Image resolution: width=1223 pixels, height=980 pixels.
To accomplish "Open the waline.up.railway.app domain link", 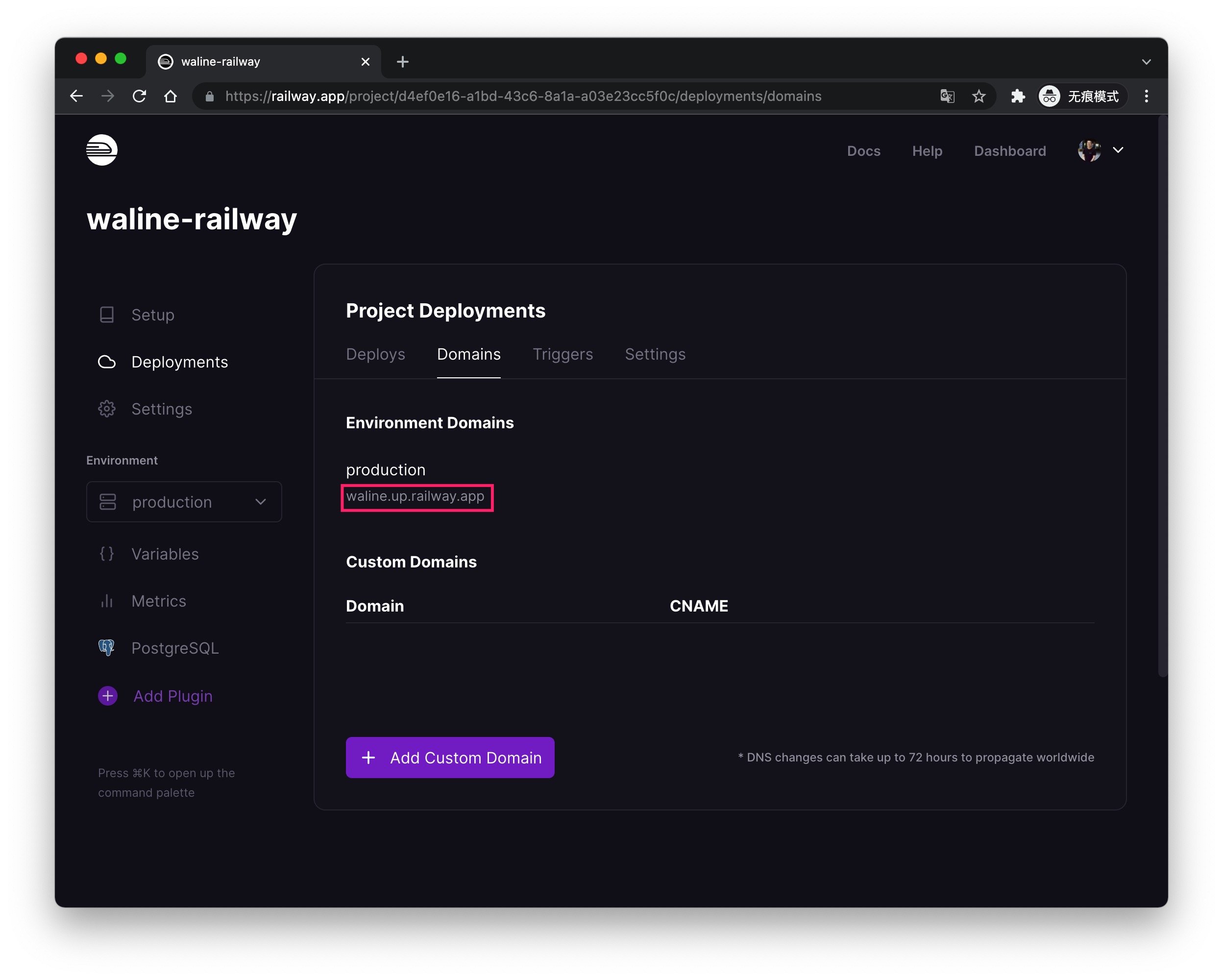I will click(x=415, y=496).
